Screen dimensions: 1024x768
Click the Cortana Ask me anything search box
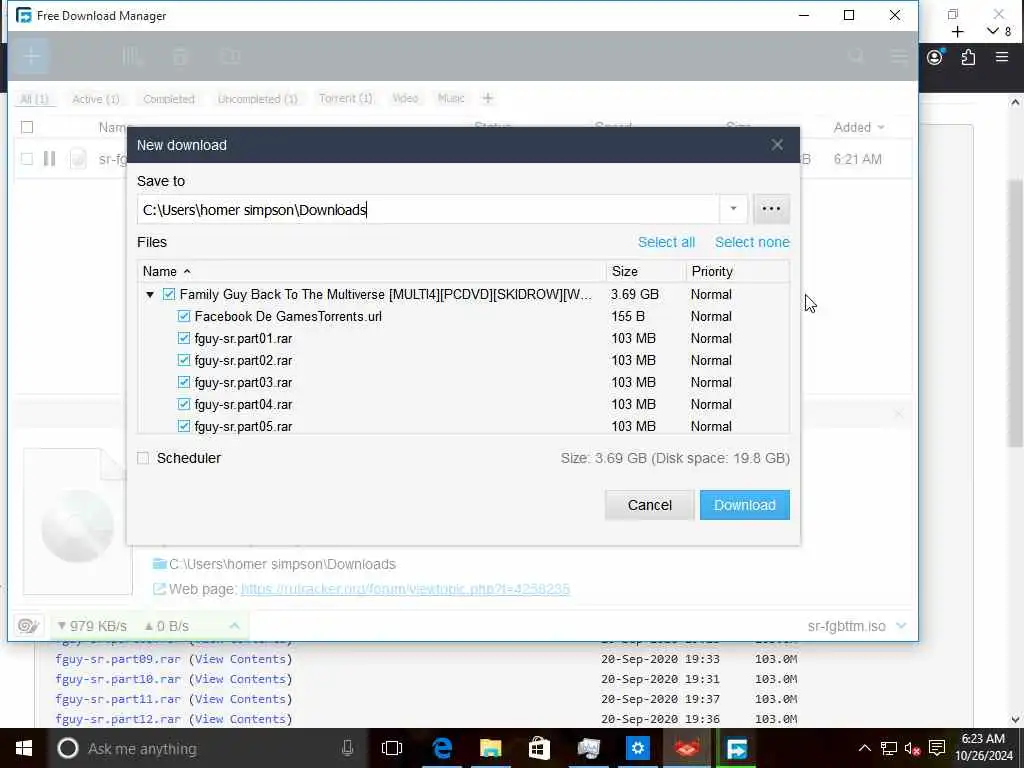pos(206,748)
